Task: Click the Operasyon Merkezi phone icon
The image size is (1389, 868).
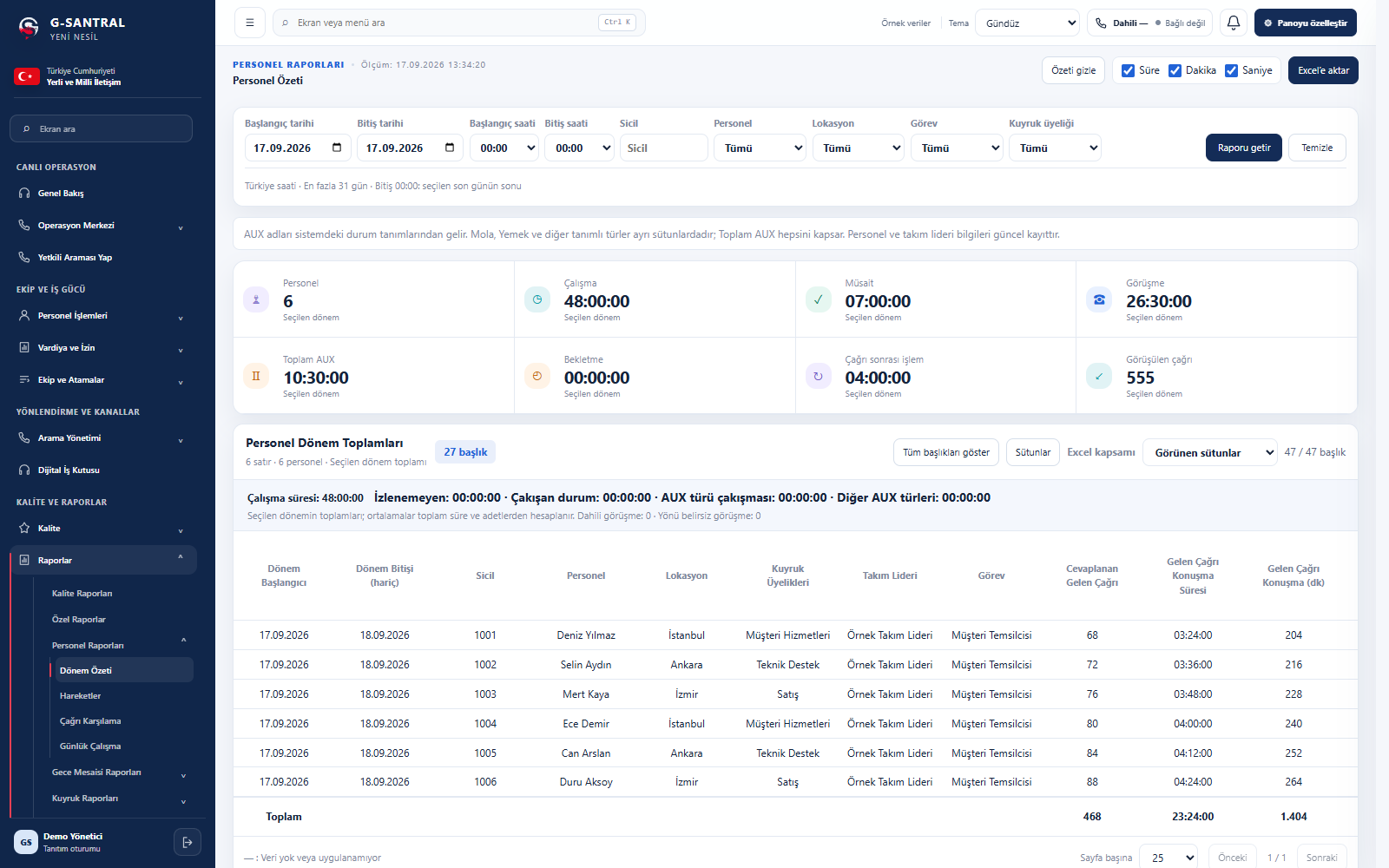Action: (24, 225)
